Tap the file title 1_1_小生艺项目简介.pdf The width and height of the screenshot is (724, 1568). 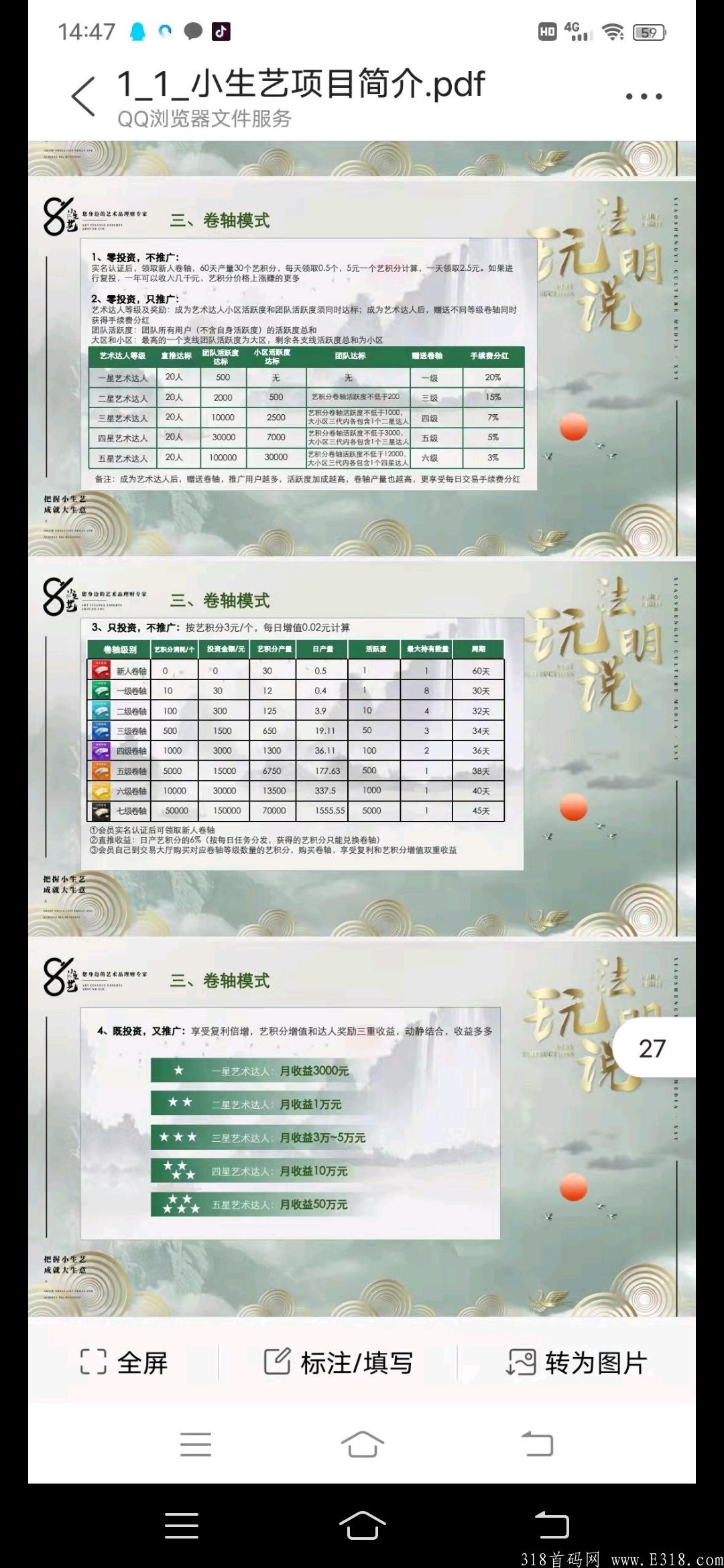click(x=300, y=84)
